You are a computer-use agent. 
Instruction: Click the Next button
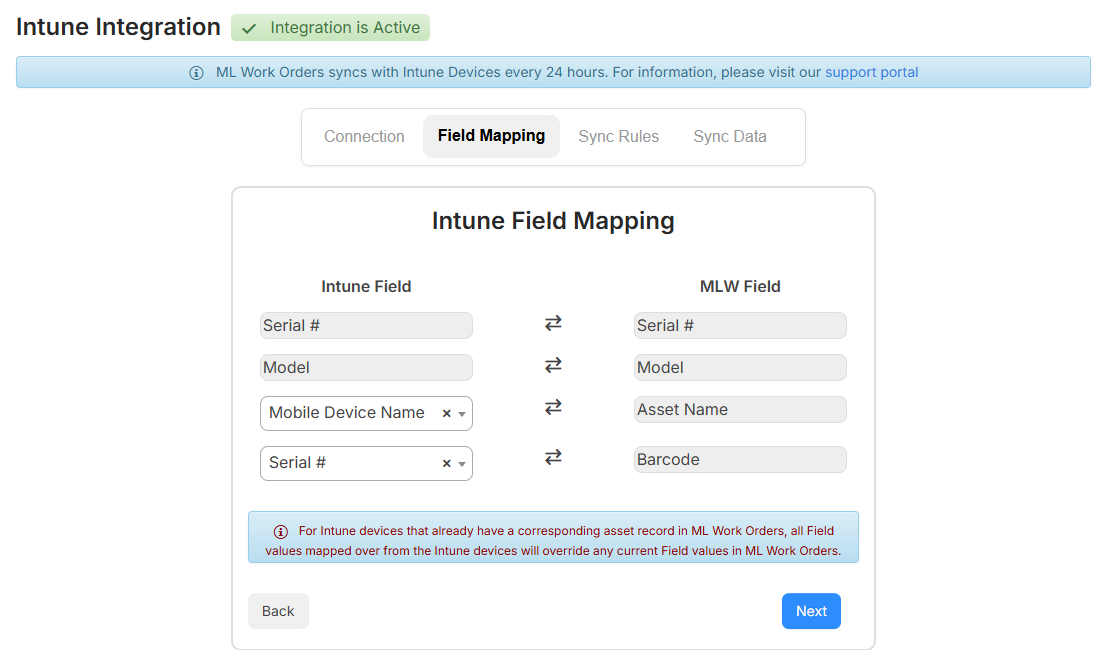[811, 611]
